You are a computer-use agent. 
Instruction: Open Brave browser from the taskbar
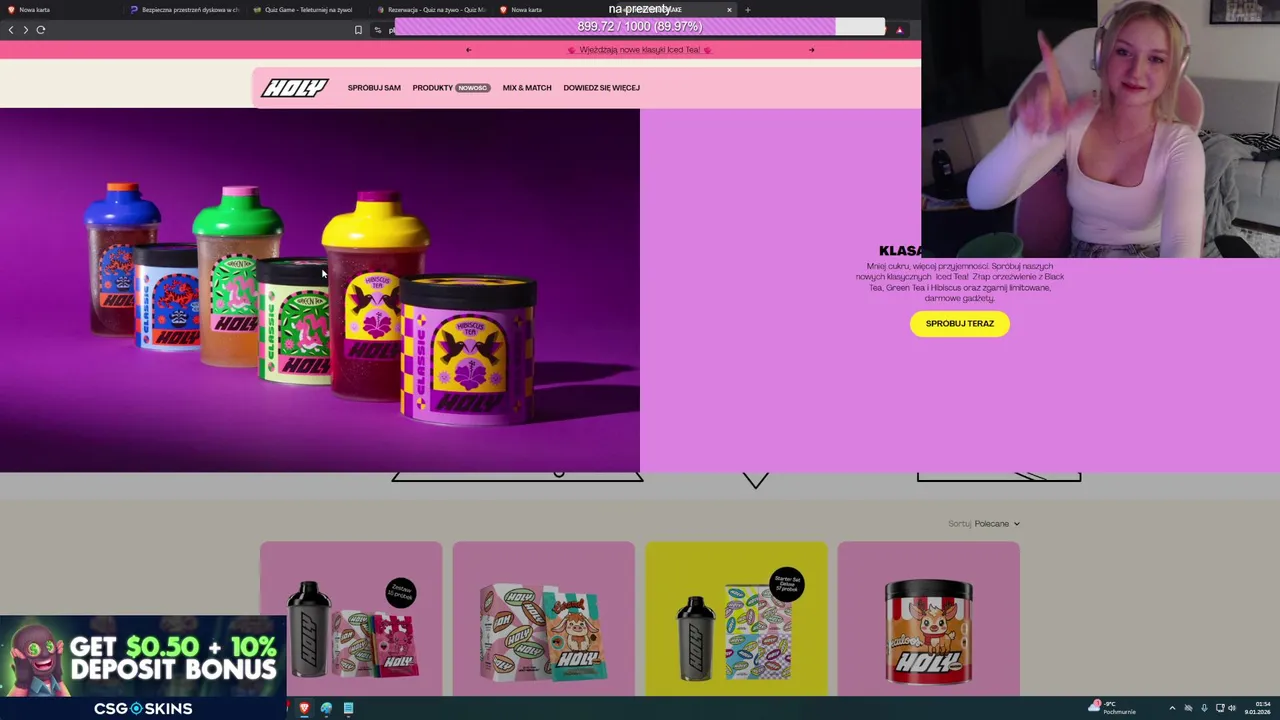pos(304,708)
